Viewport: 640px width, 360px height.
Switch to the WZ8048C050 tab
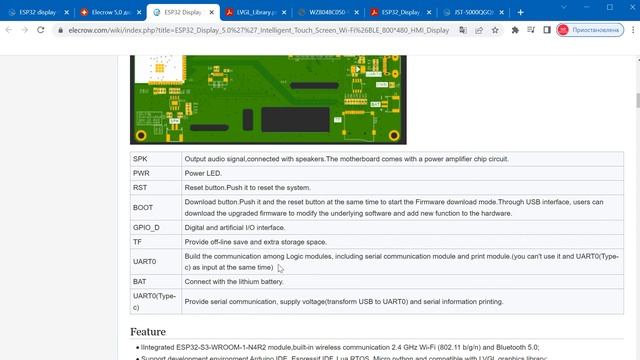[328, 12]
